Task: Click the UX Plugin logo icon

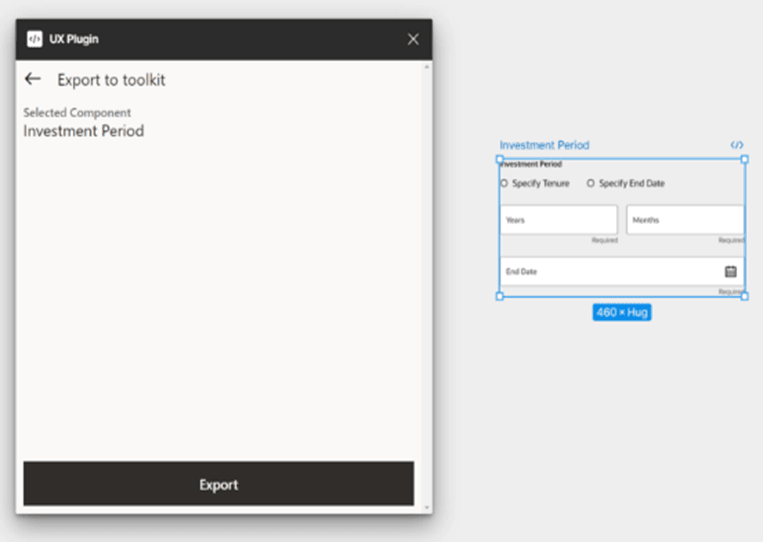Action: 35,39
